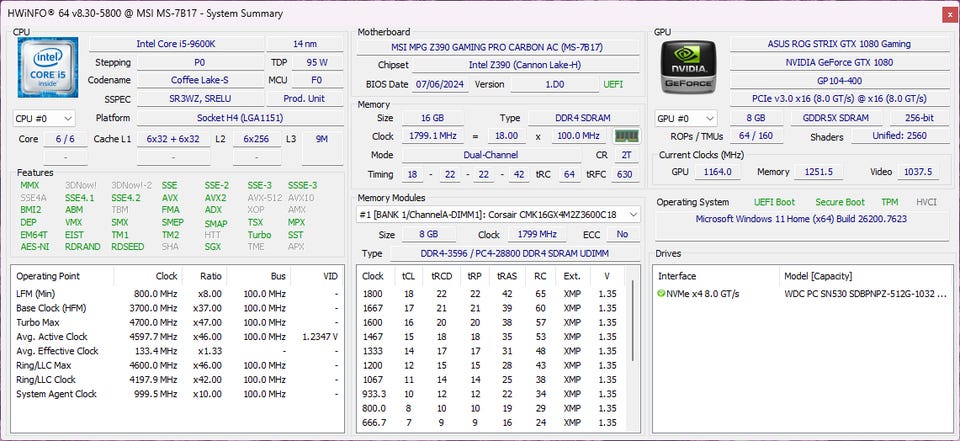This screenshot has height=441, width=960.
Task: Click the GDDR5X SDRAM field
Action: pyautogui.click(x=837, y=118)
